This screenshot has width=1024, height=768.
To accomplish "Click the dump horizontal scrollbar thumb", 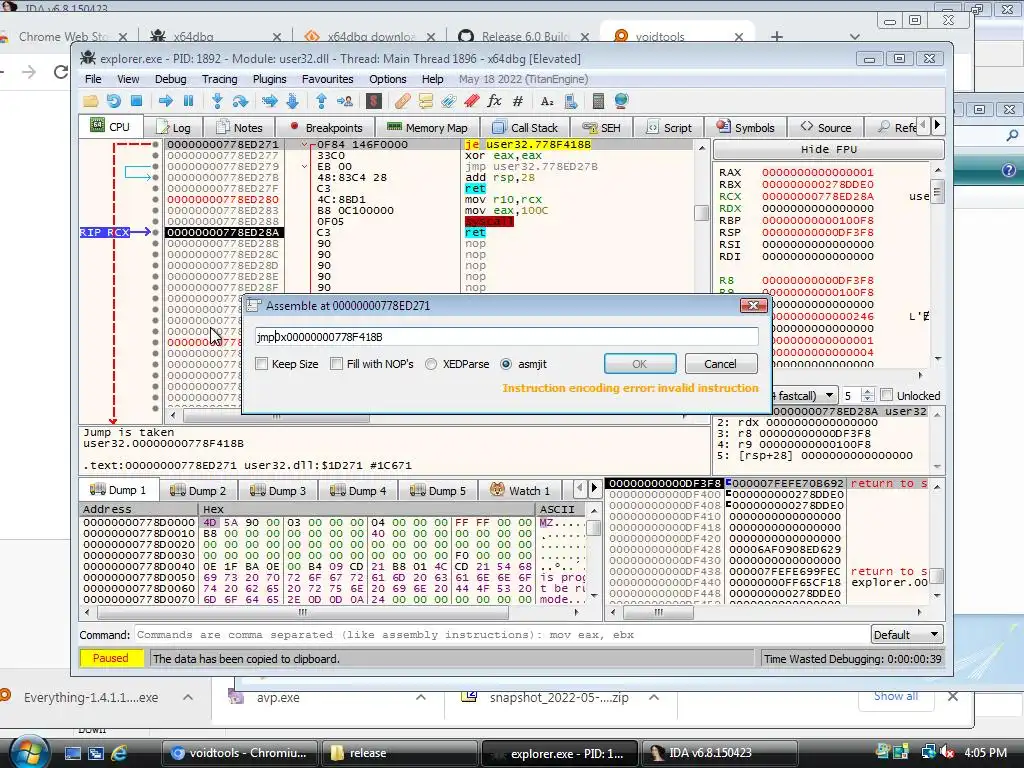I will [302, 613].
